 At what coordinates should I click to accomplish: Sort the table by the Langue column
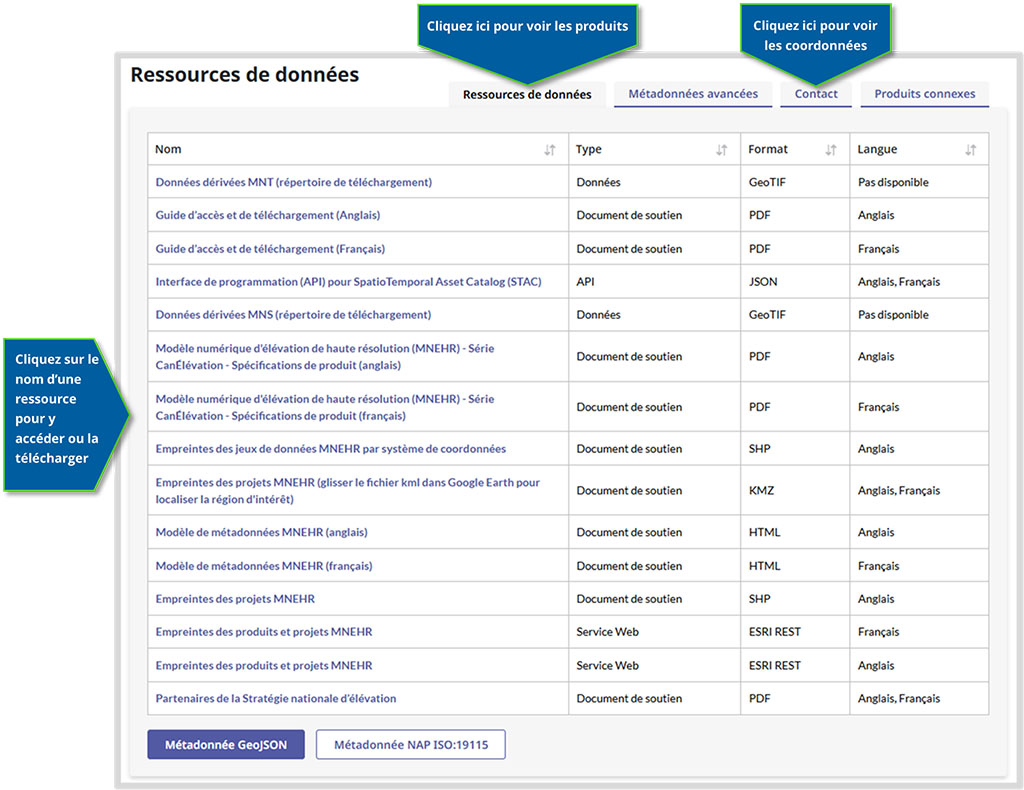click(x=969, y=148)
